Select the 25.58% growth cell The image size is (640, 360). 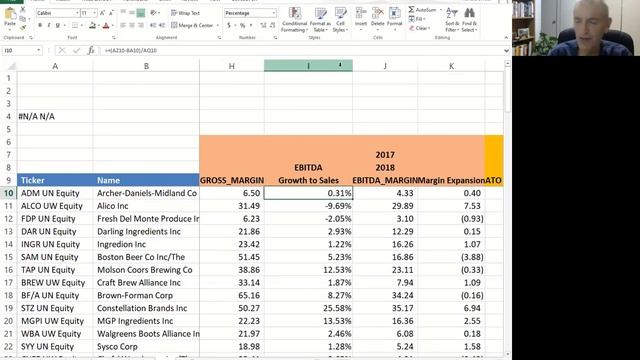click(308, 308)
